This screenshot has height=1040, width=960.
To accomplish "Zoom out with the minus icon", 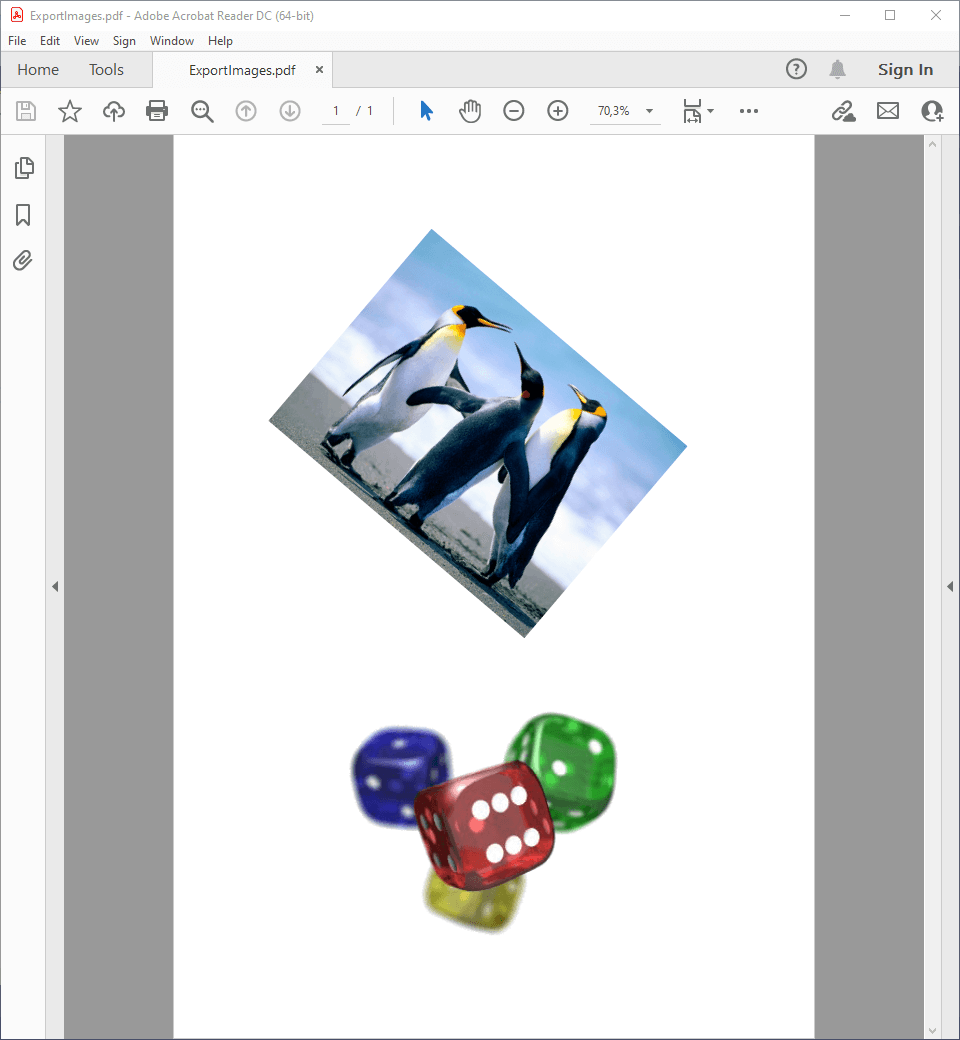I will 514,111.
